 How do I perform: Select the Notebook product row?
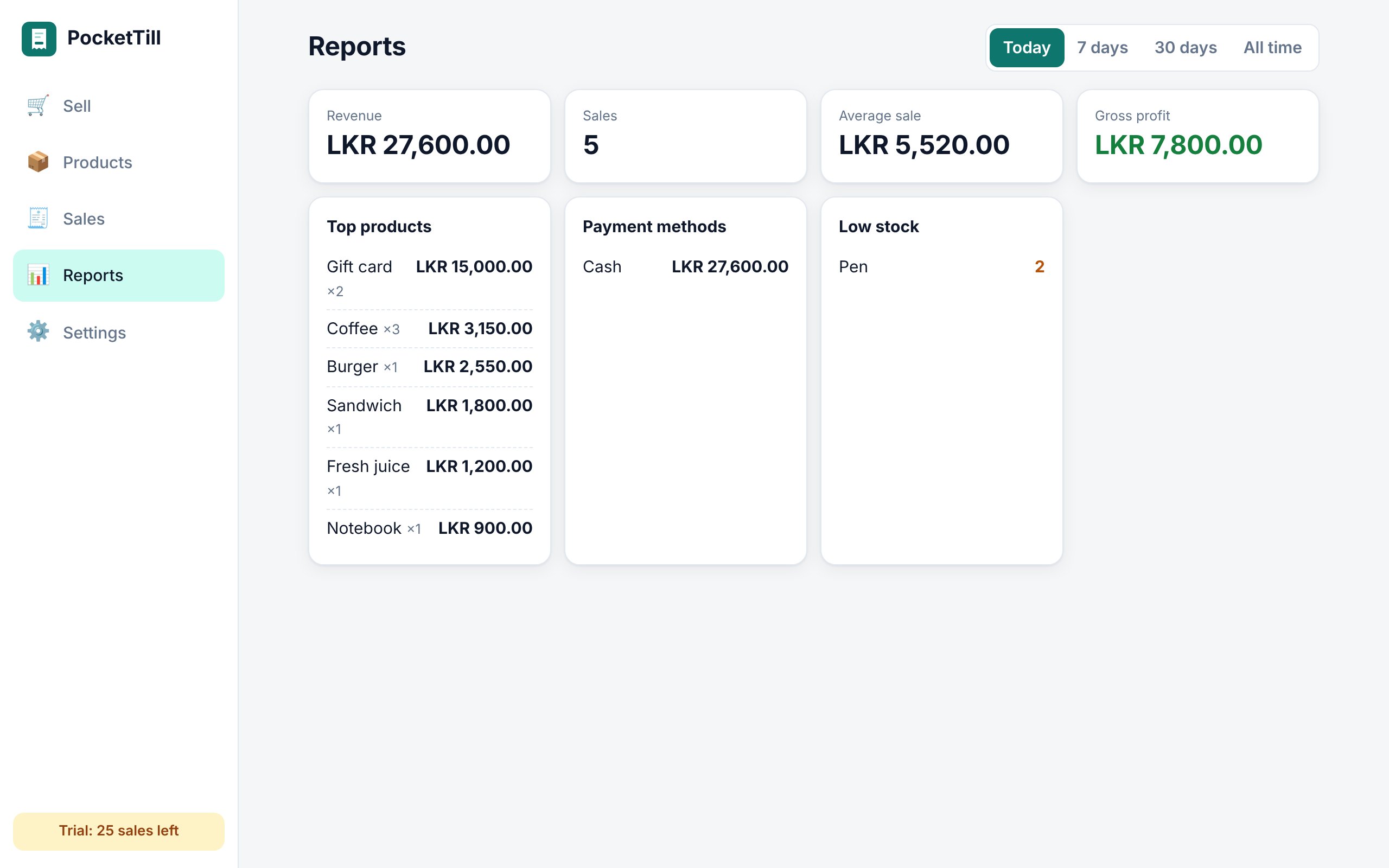point(429,528)
